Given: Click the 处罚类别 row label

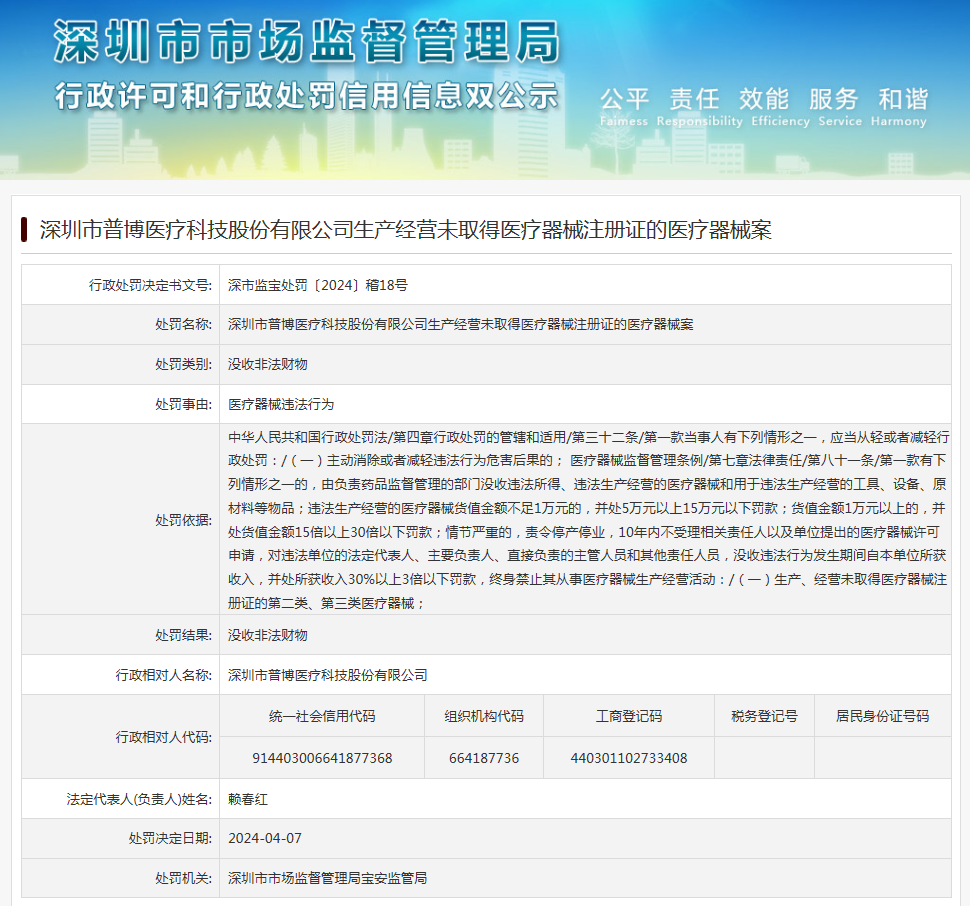Looking at the screenshot, I should click(x=184, y=364).
